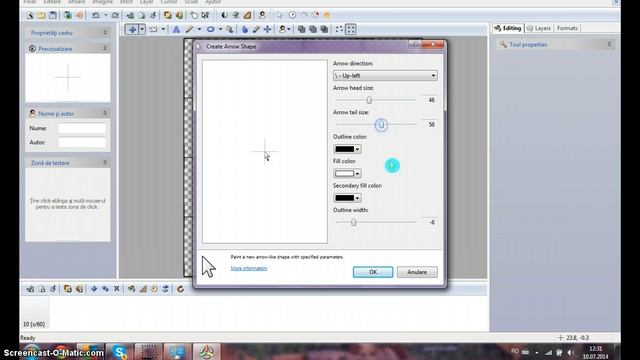
Task: Switch to the Editing tab
Action: pos(508,28)
